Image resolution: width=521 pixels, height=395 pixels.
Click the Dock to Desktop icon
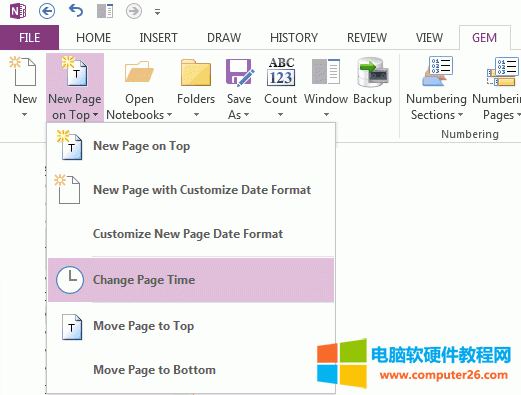(x=105, y=11)
